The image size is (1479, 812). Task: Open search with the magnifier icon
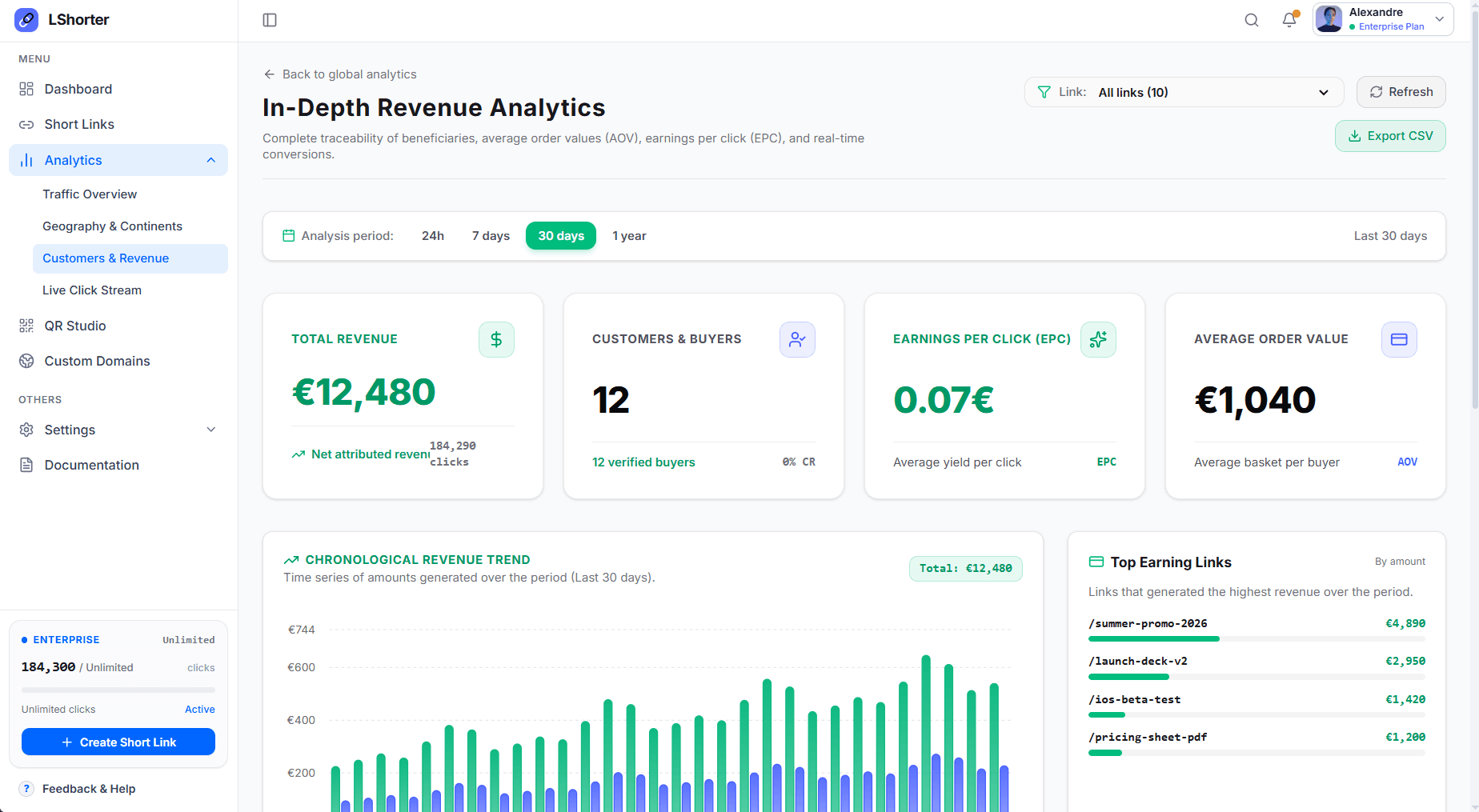pos(1252,20)
